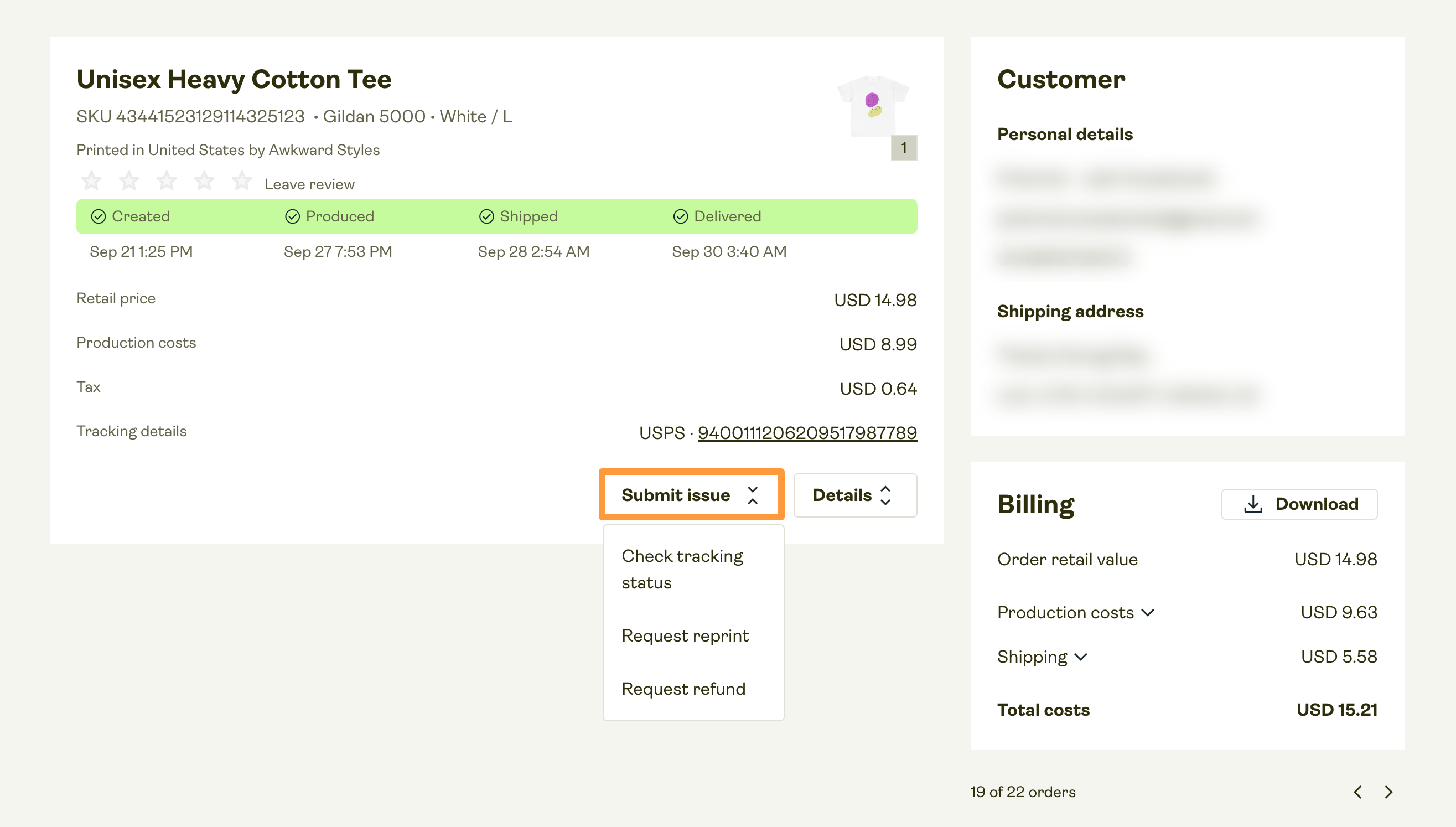
Task: Click the Created status checkmark icon
Action: [99, 216]
